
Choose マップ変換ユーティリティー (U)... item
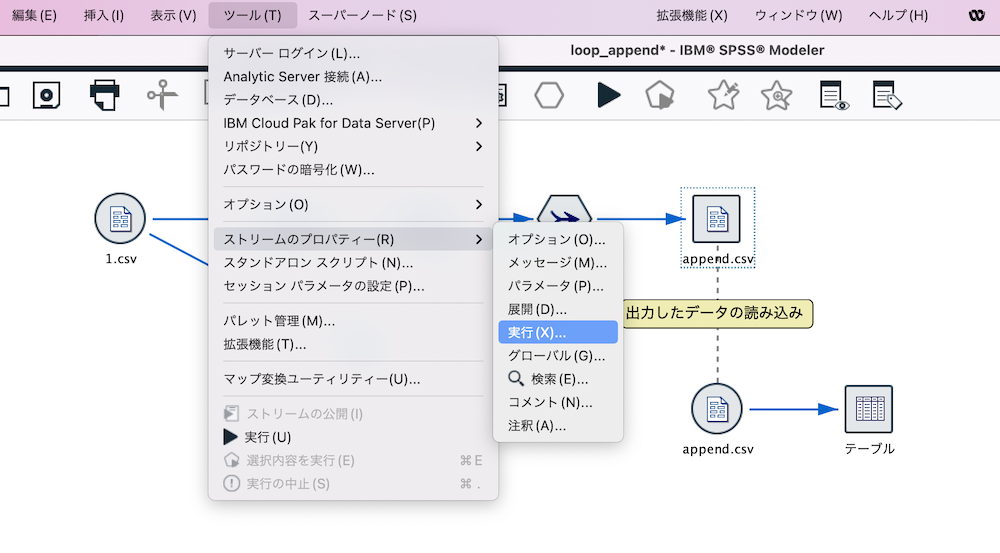[353, 379]
